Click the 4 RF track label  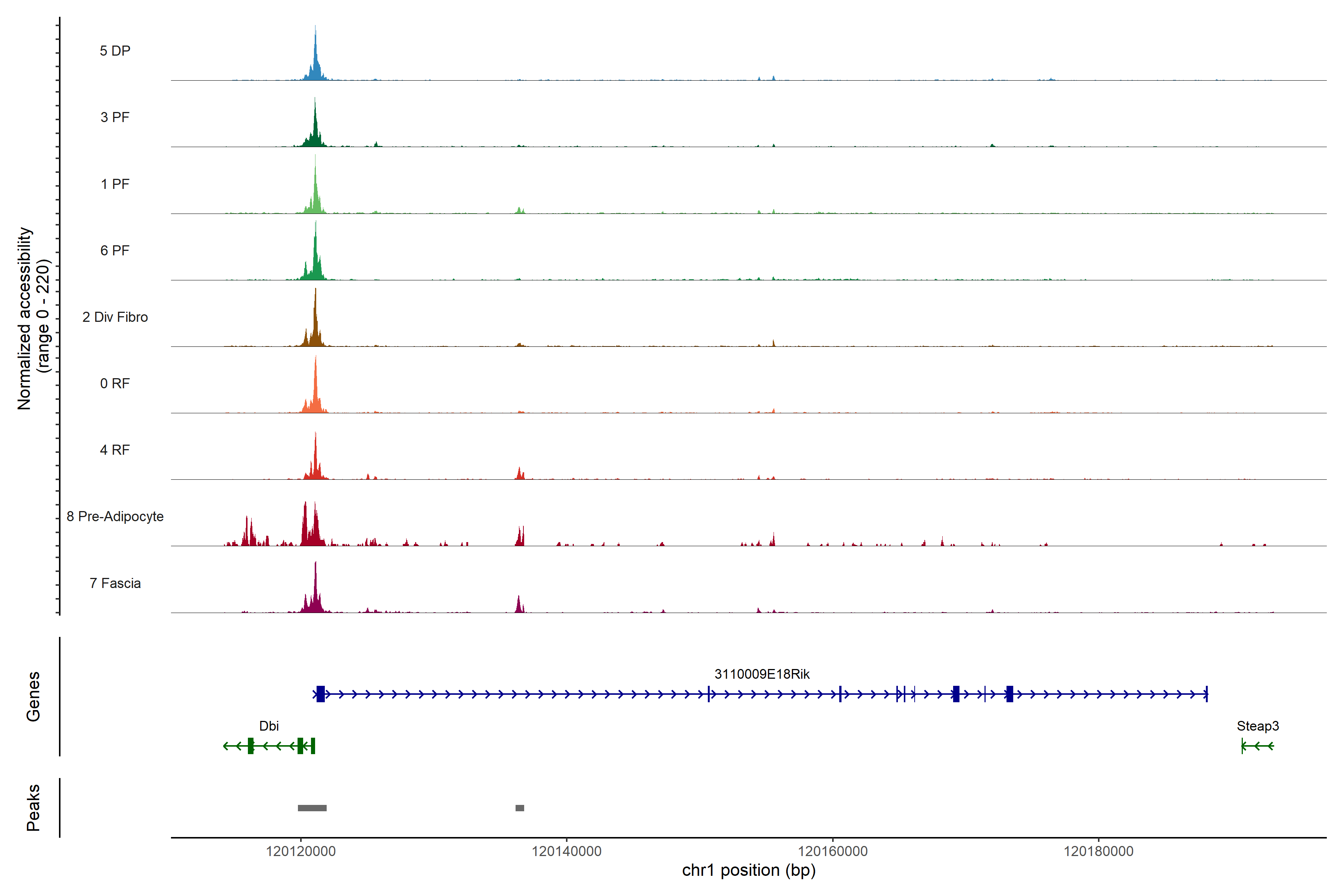point(115,450)
